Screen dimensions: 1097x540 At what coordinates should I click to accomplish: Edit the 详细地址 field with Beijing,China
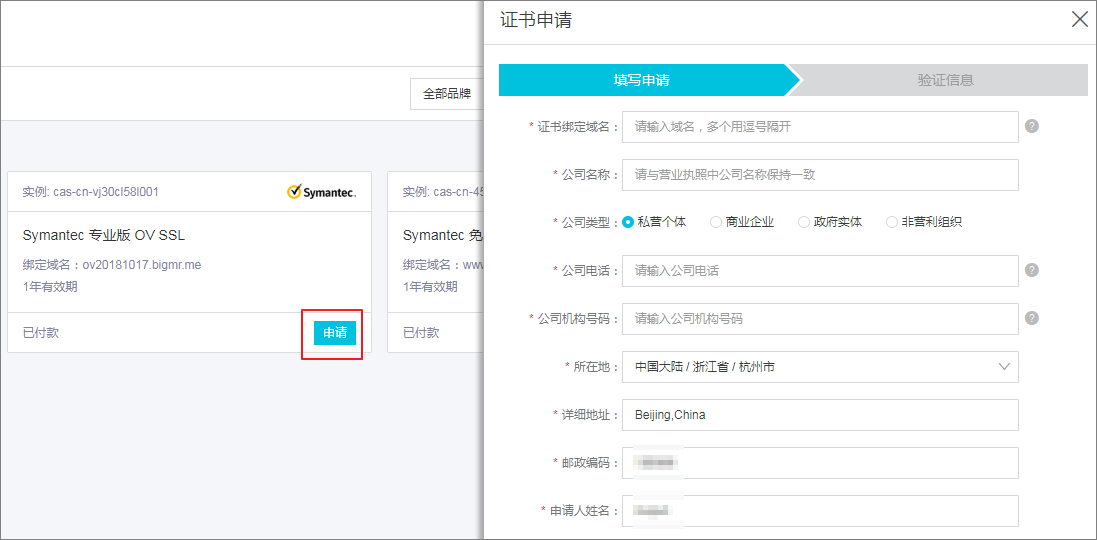[819, 414]
